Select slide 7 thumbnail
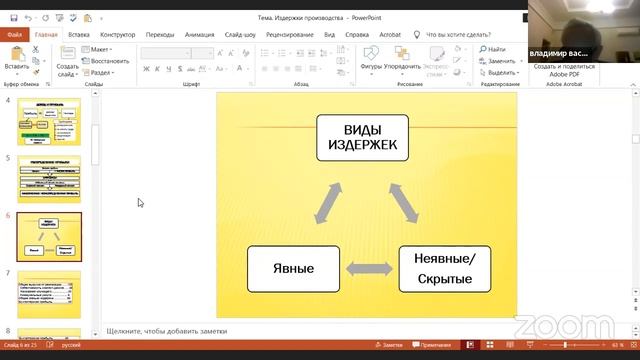 click(x=49, y=295)
